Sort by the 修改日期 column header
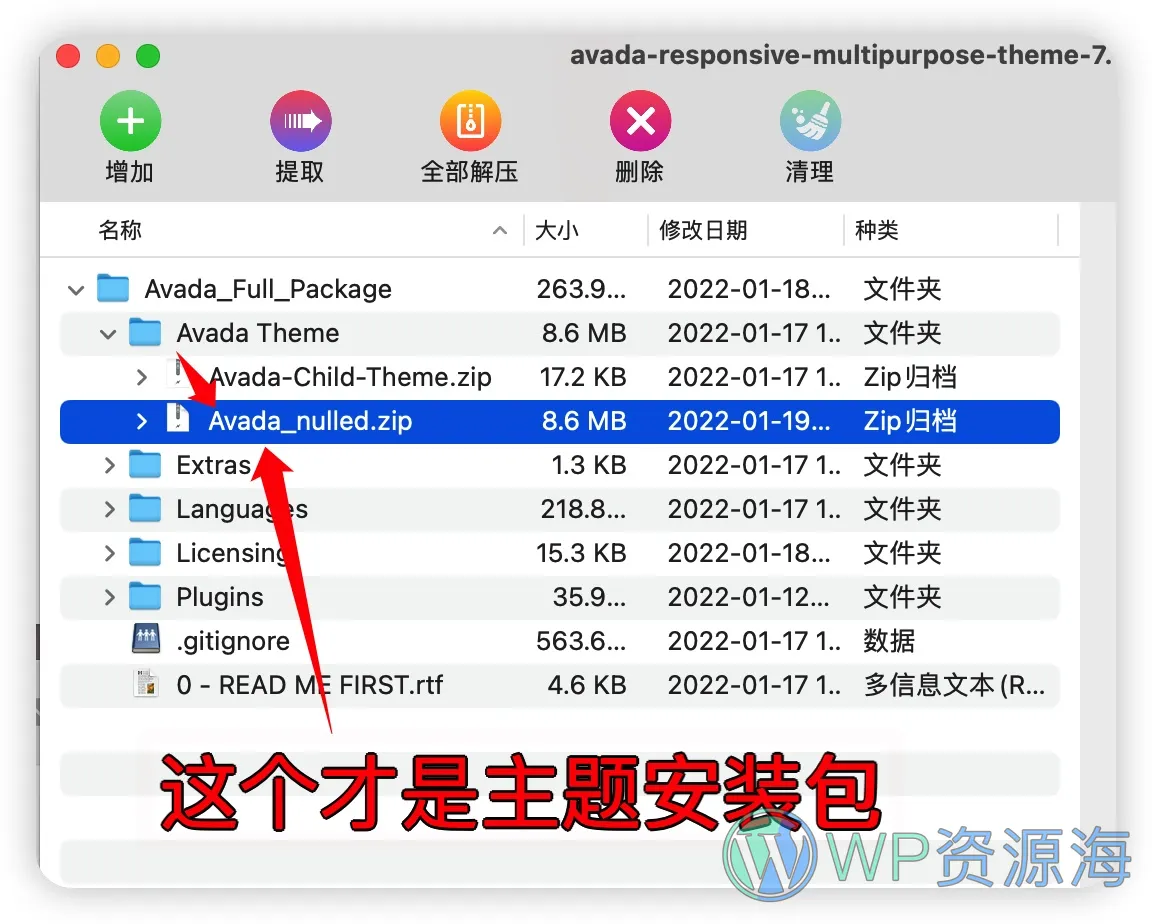This screenshot has width=1152, height=924. point(703,230)
